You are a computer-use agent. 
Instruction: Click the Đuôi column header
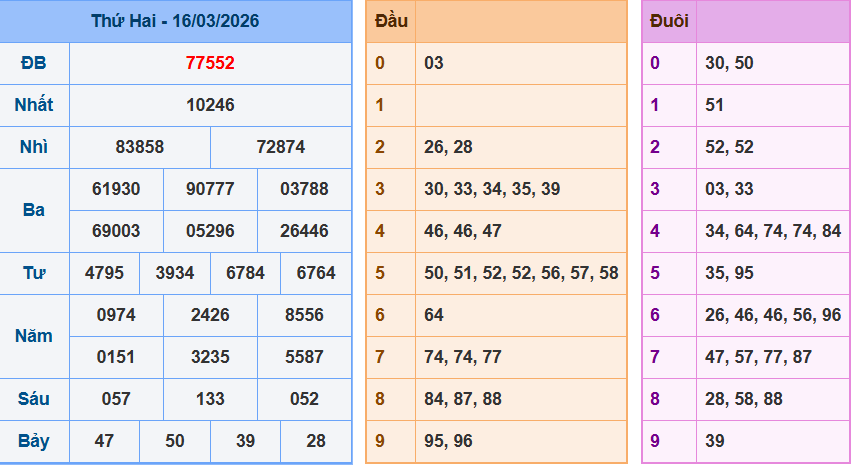point(669,21)
